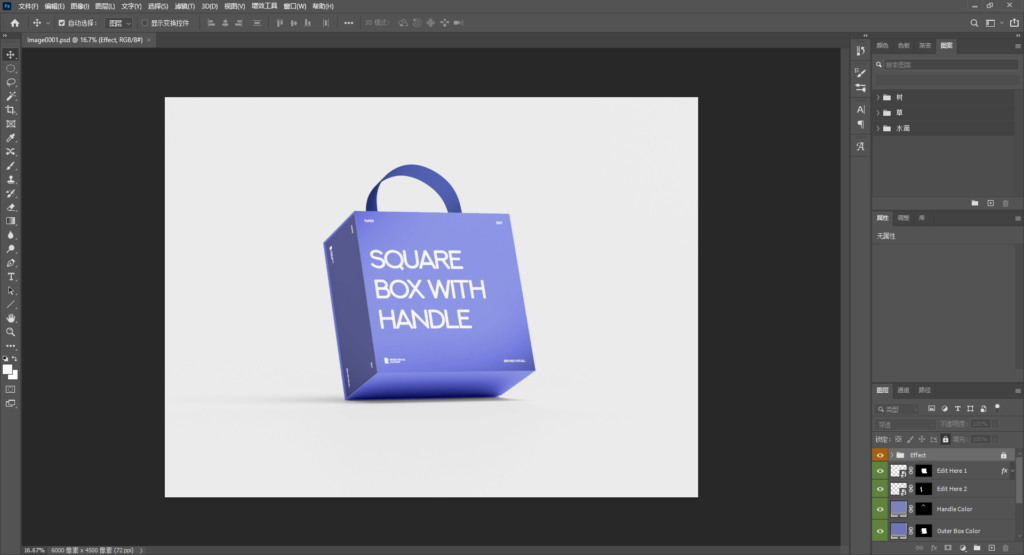
Task: Open the layer filter type (类型) dropdown
Action: pos(897,409)
